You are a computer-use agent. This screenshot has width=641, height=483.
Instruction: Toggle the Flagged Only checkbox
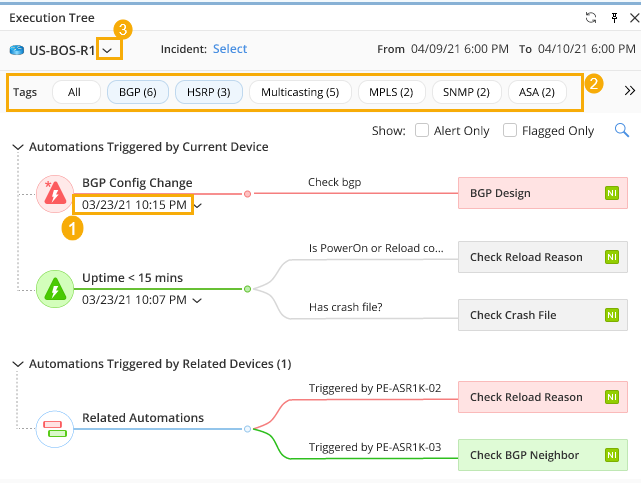(510, 130)
